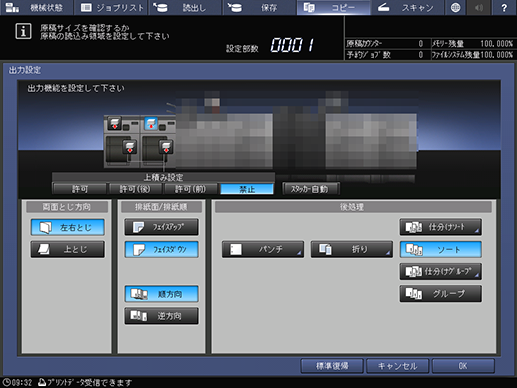Open the 折り fold settings

[352, 249]
